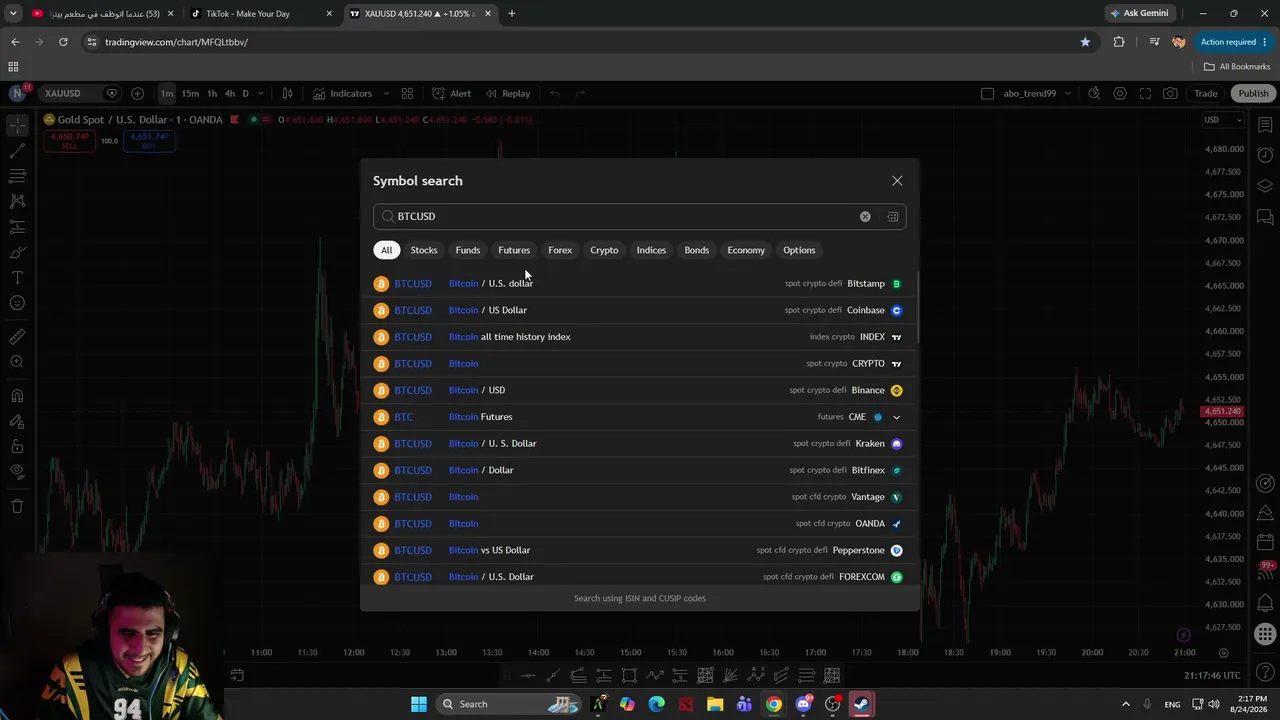Select the Forex filter tab

[560, 250]
